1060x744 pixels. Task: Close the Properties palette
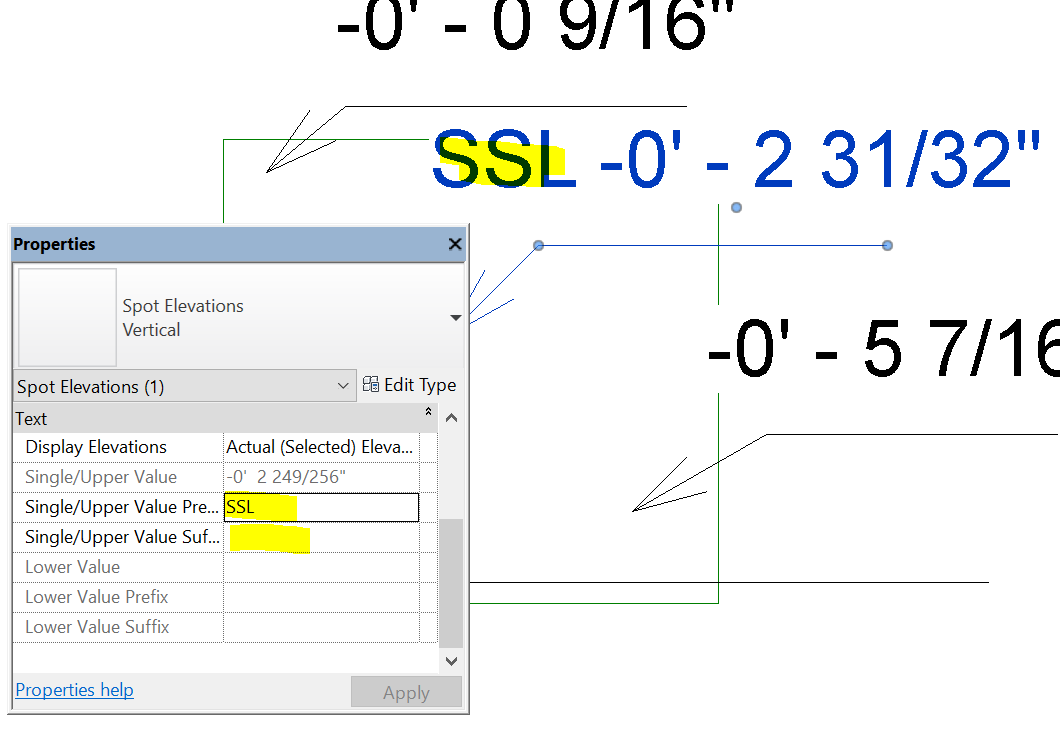point(454,244)
